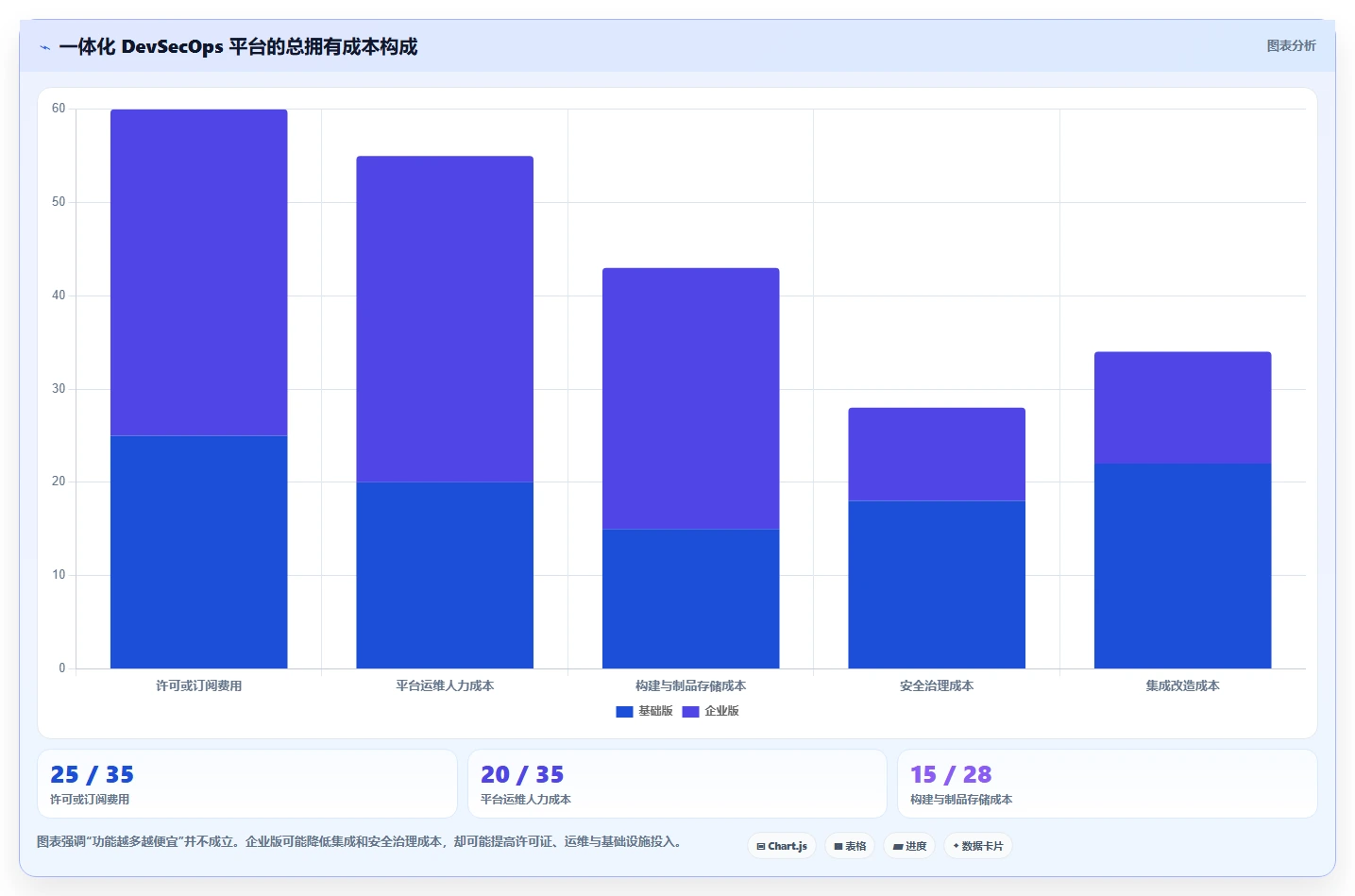Click the x-axis label 构建与制品存储成本
The width and height of the screenshot is (1355, 896).
[691, 685]
